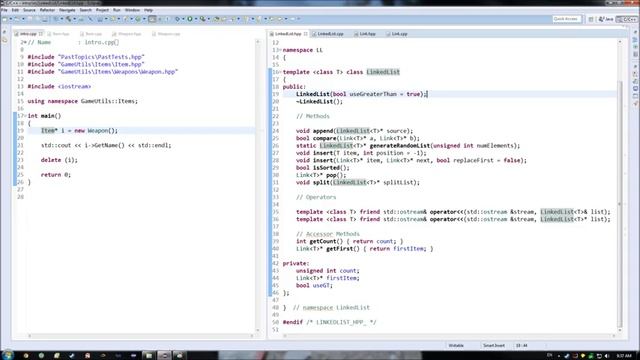
Task: Click the left editor's scroll-up arrow
Action: [x=258, y=42]
